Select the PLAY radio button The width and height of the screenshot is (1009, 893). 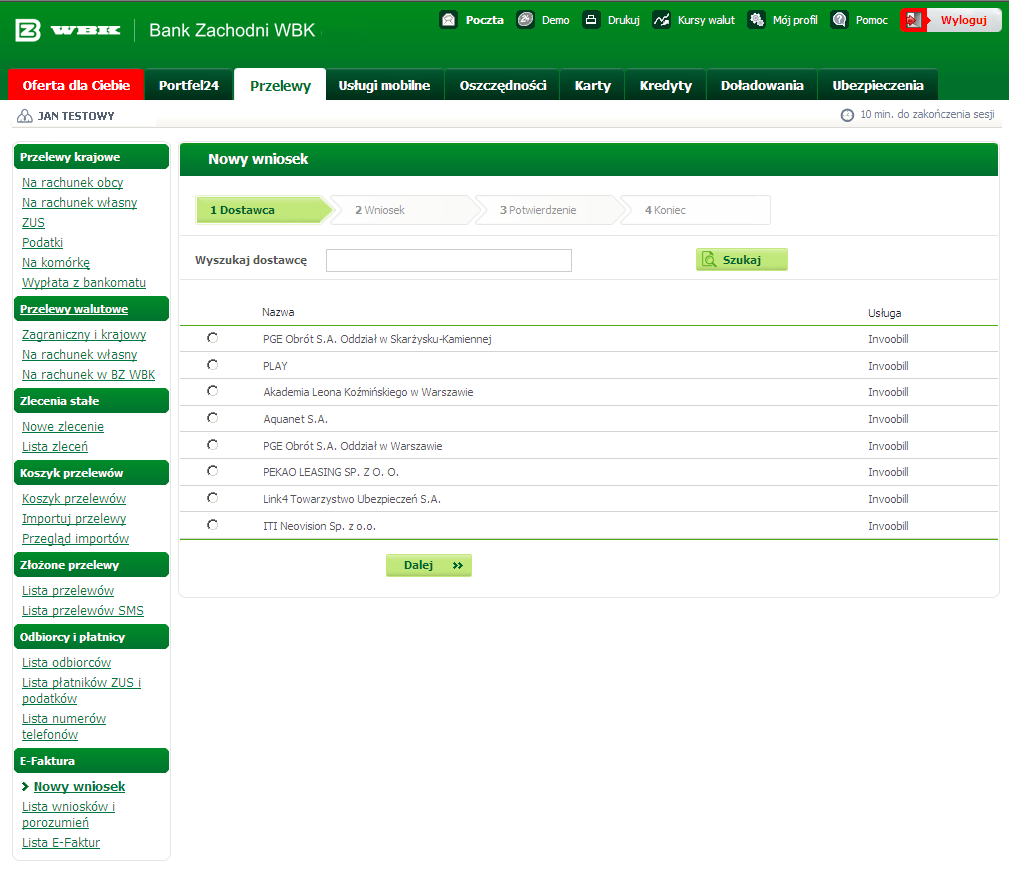(x=212, y=365)
